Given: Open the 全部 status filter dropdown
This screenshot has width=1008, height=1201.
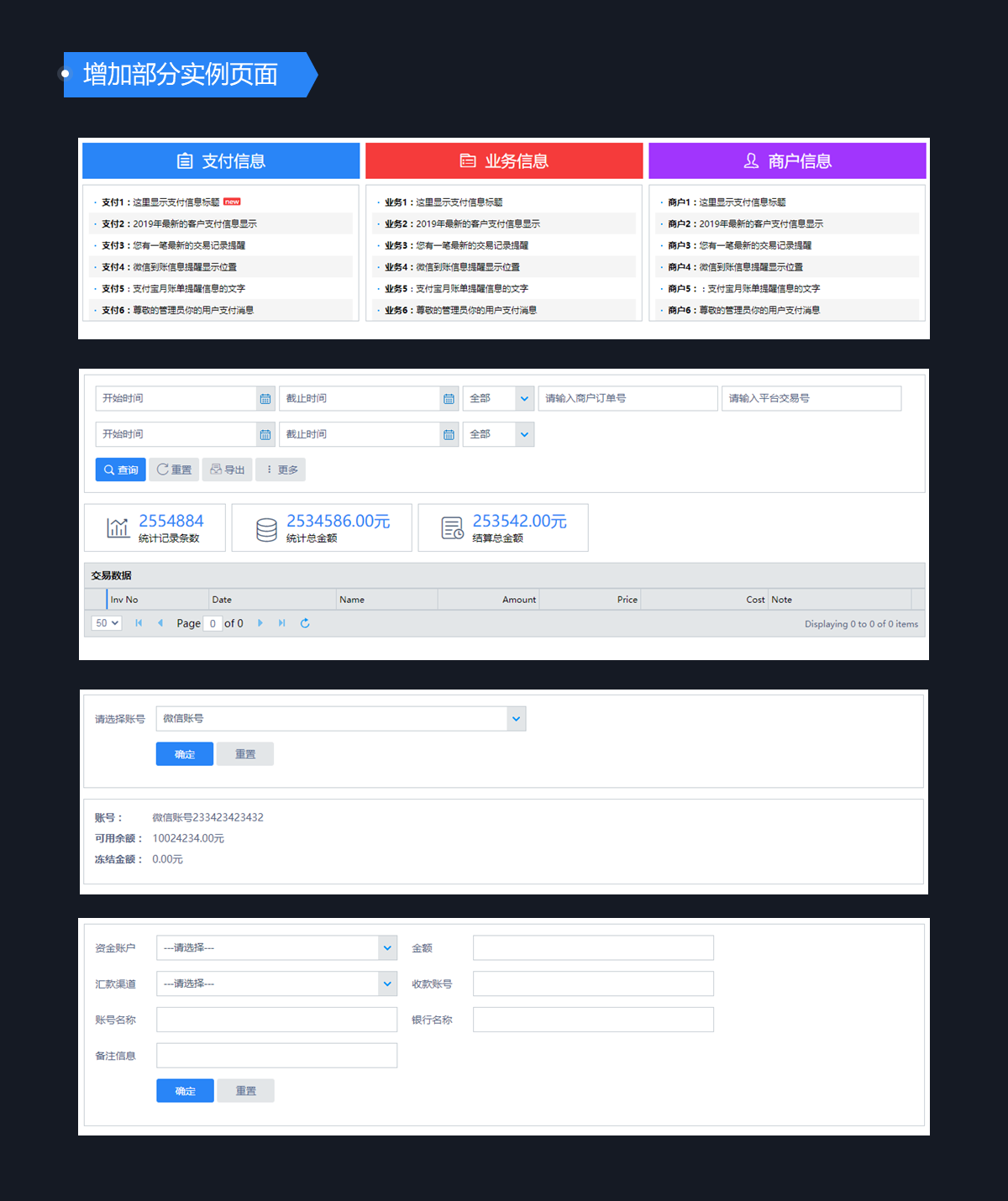Looking at the screenshot, I should tap(523, 398).
